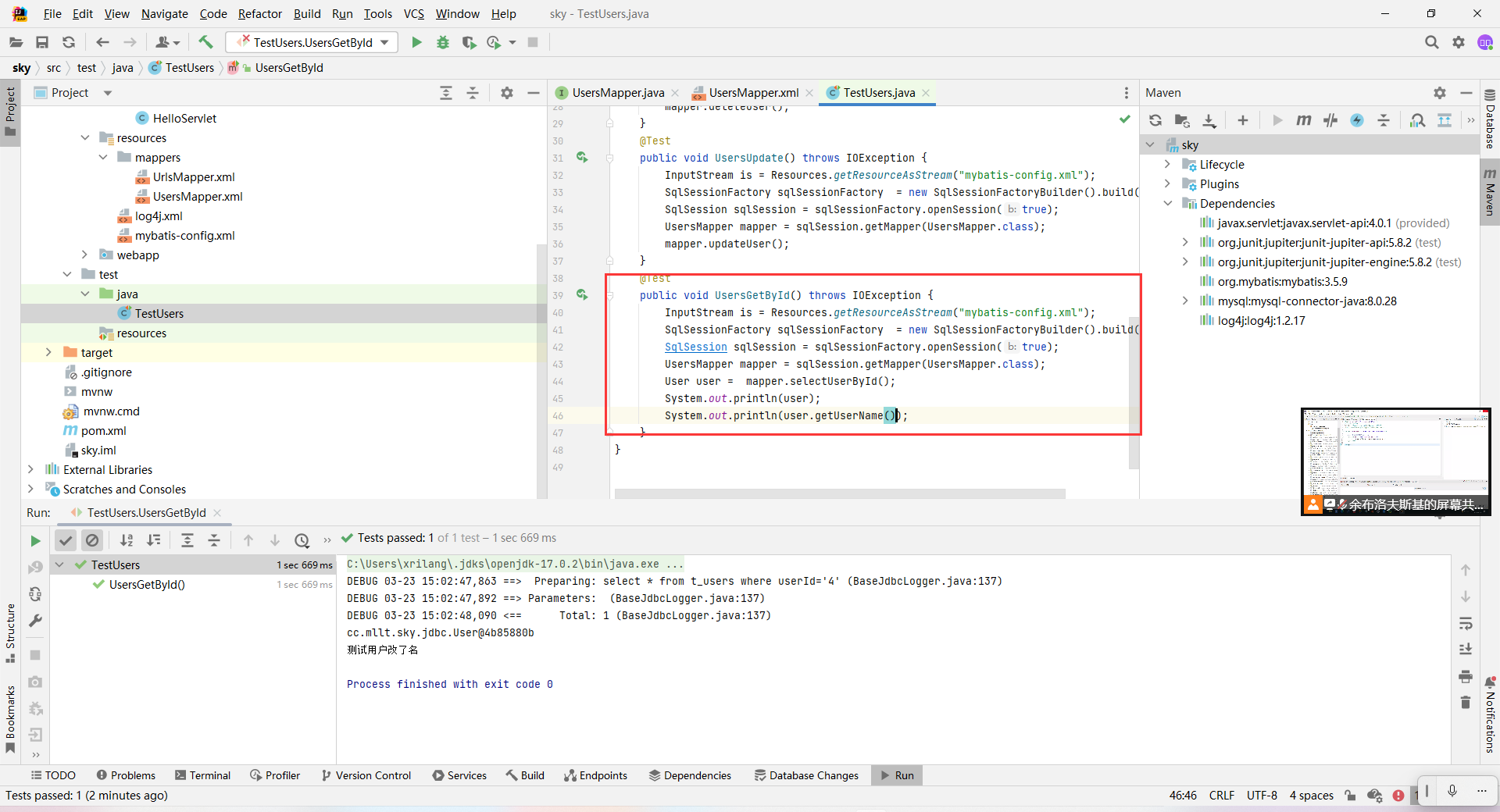Add Maven project with plus icon
Screen dimensions: 1500x812
[x=1243, y=120]
